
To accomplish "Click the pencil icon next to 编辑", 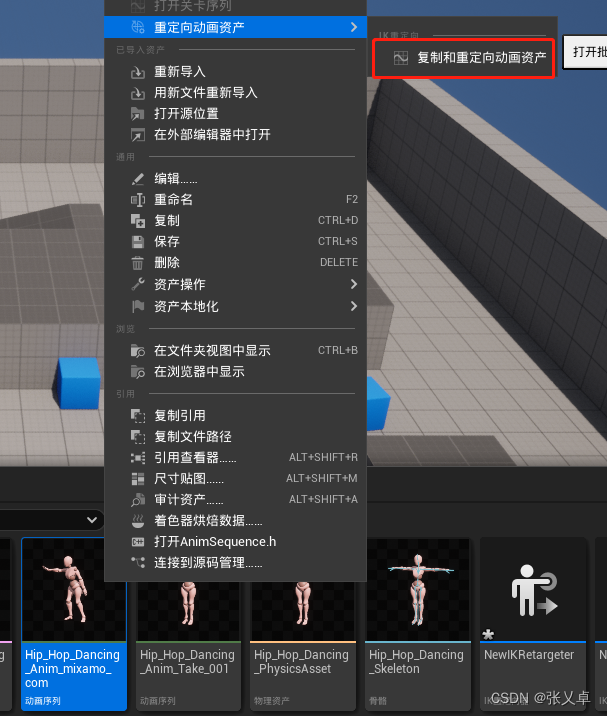I will pyautogui.click(x=138, y=179).
